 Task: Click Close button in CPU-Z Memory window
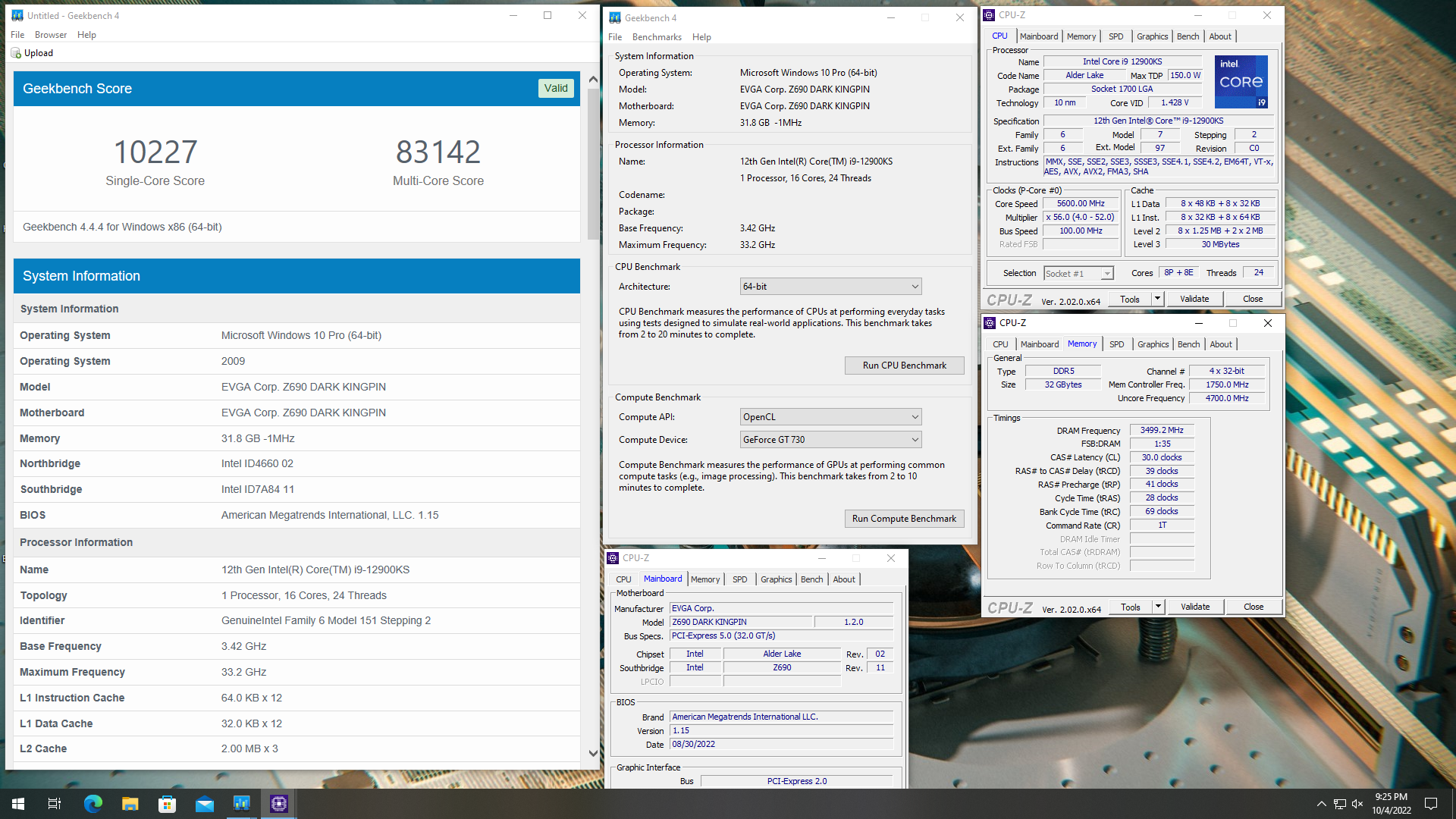click(1253, 607)
